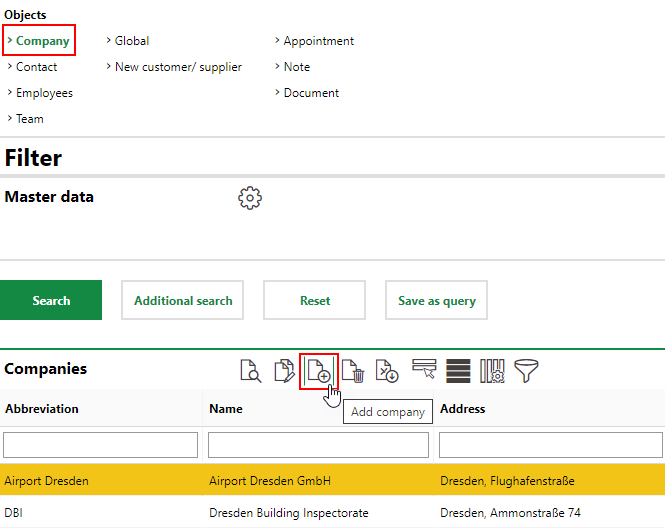Screen dimensions: 665x531
Task: Select the Dresden Building Inspectorate row
Action: click(288, 513)
